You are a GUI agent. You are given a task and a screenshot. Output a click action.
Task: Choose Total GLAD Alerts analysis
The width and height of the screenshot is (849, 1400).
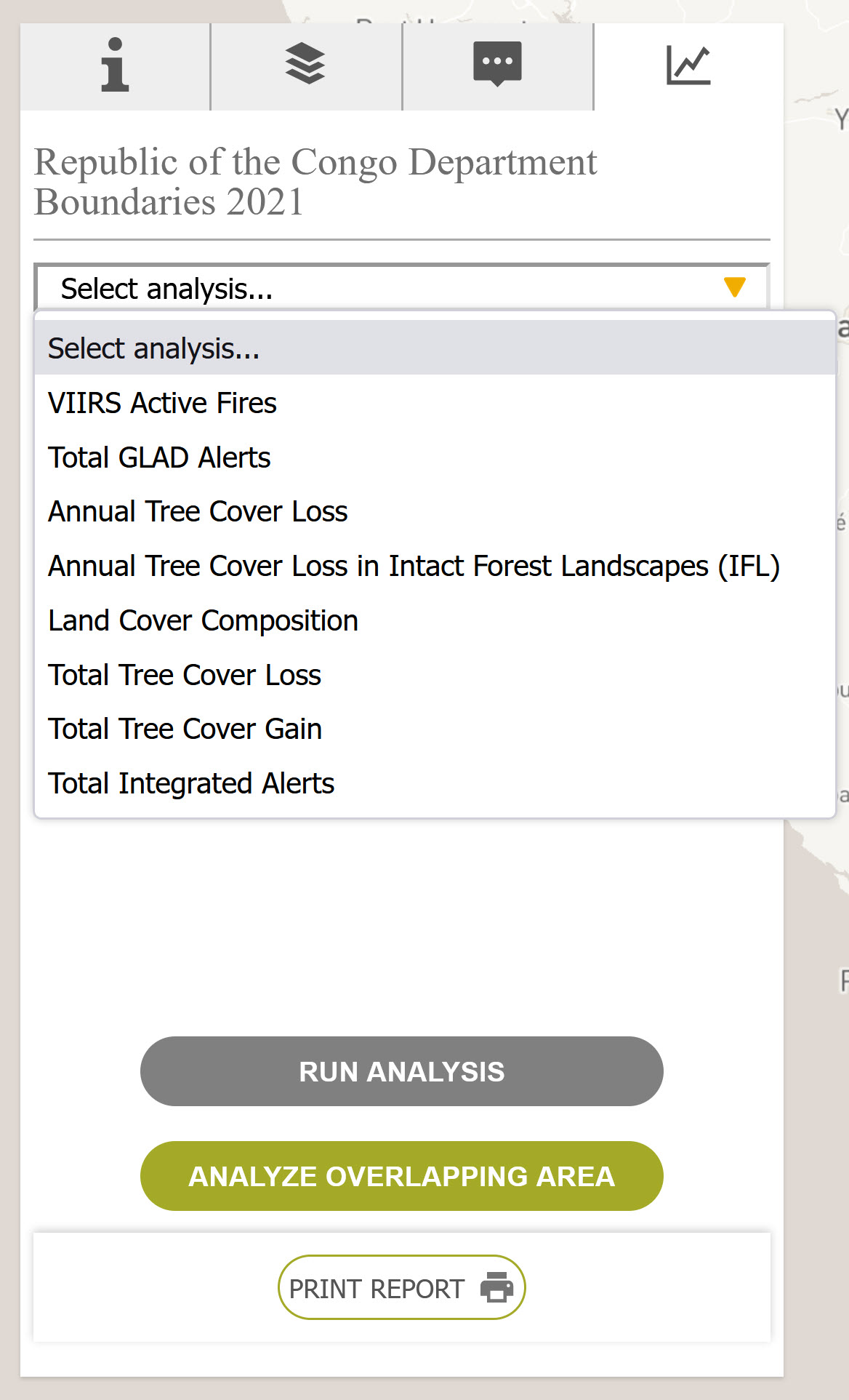coord(159,458)
